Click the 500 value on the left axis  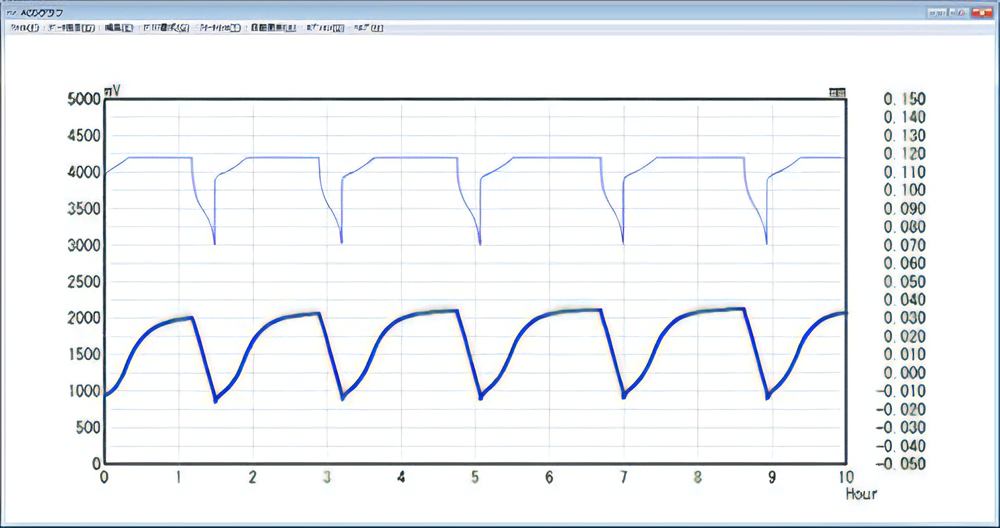point(89,427)
